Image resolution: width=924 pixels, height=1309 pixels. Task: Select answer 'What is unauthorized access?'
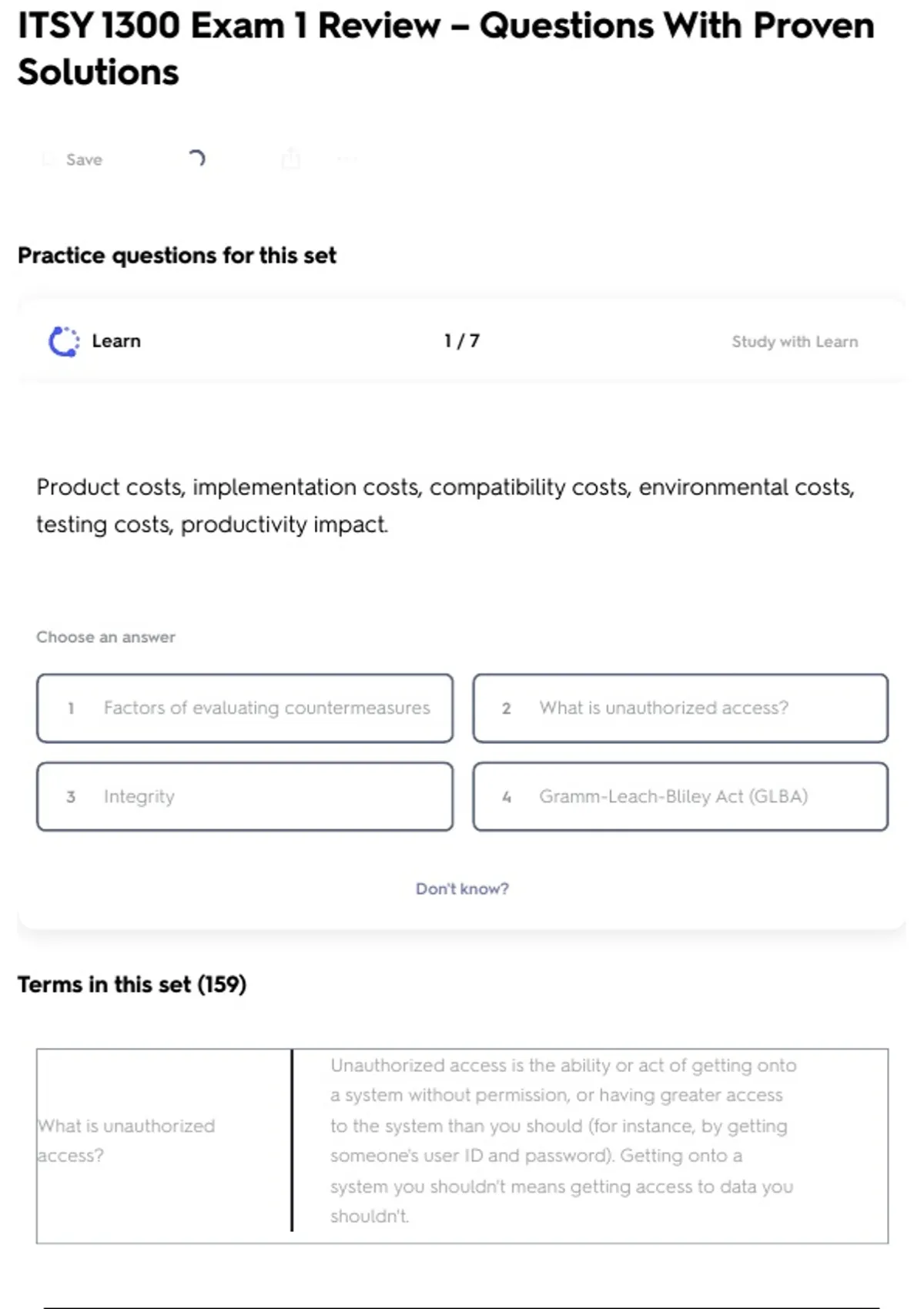click(681, 708)
